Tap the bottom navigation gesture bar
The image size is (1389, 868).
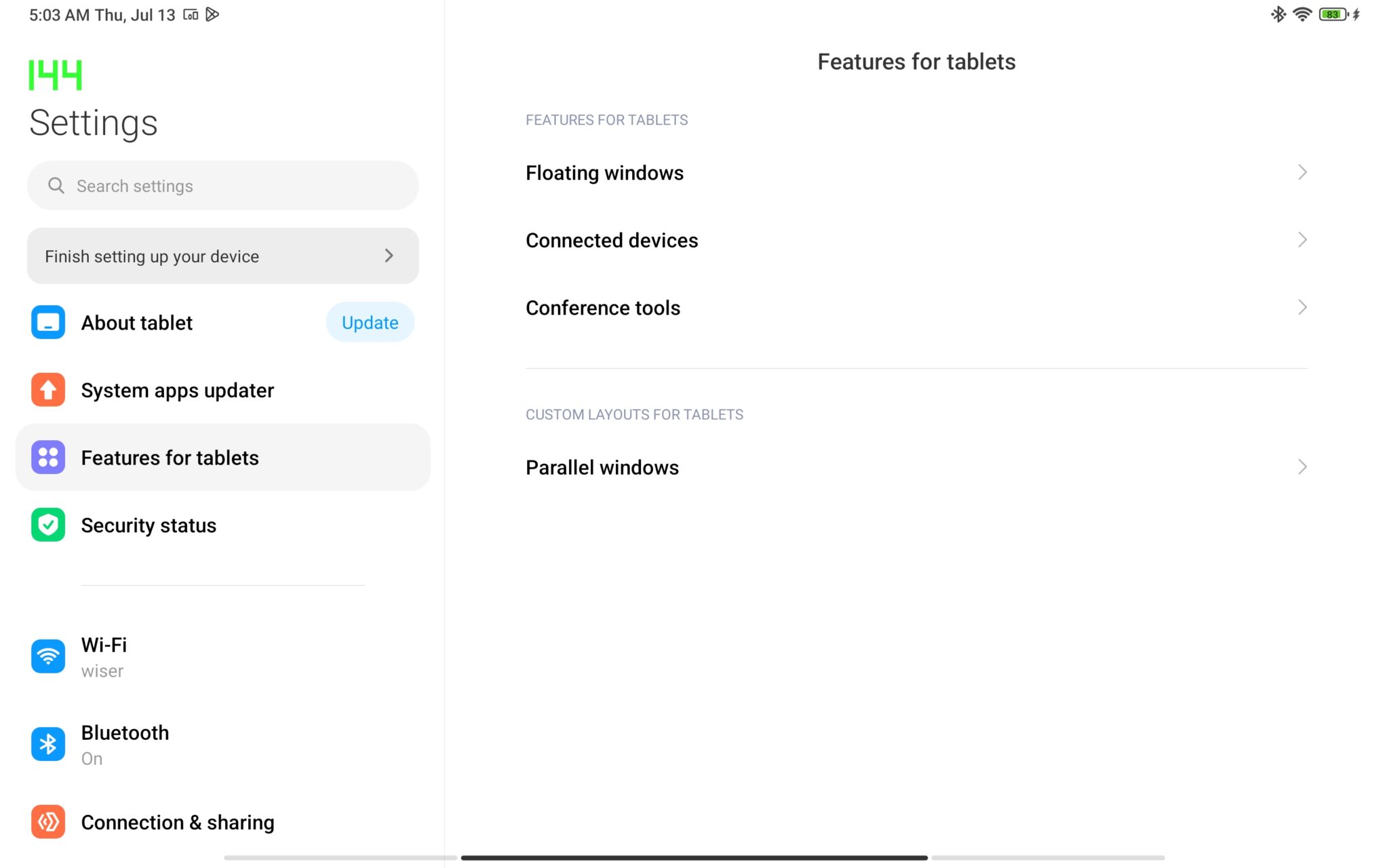(x=694, y=858)
